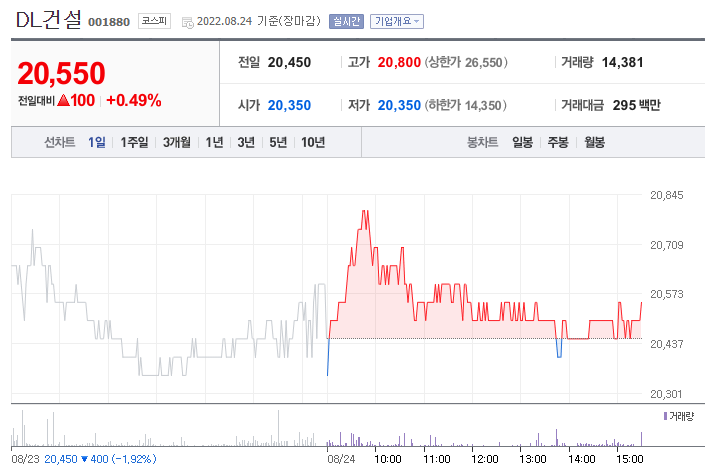Viewport: 705px width, 475px height.
Task: Click the 전일 value 20,450
Action: tap(289, 62)
